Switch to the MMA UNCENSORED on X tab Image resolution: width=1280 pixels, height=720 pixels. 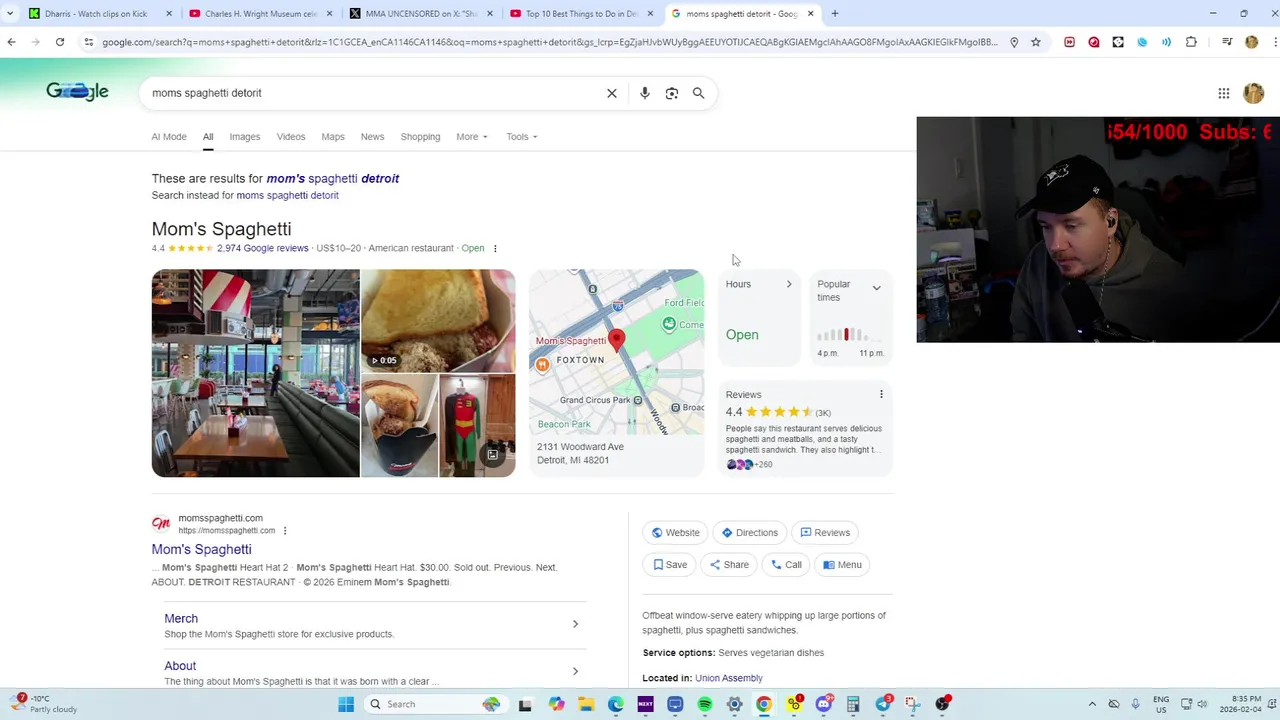pos(420,14)
